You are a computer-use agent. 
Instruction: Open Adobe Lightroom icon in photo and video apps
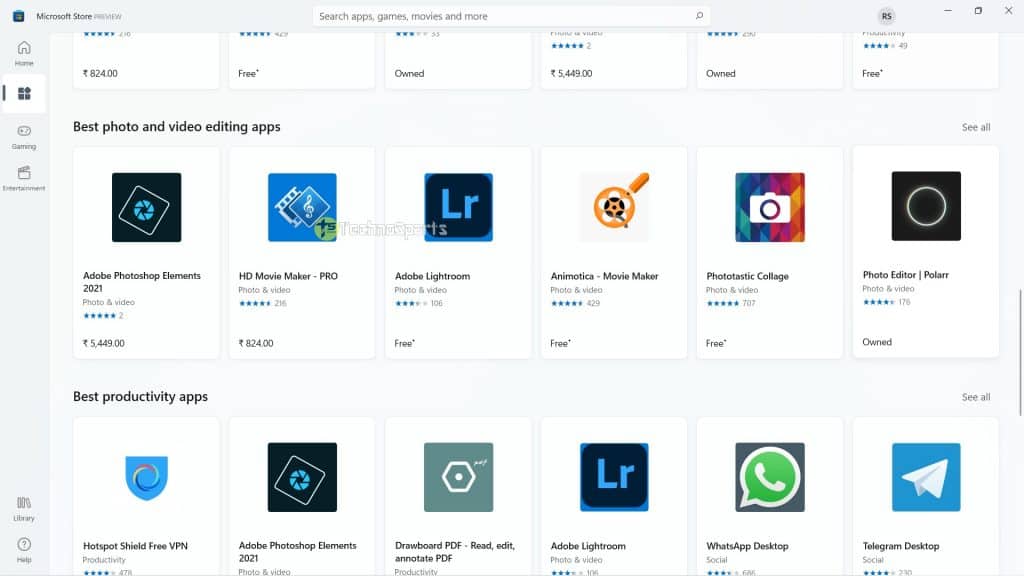click(458, 207)
